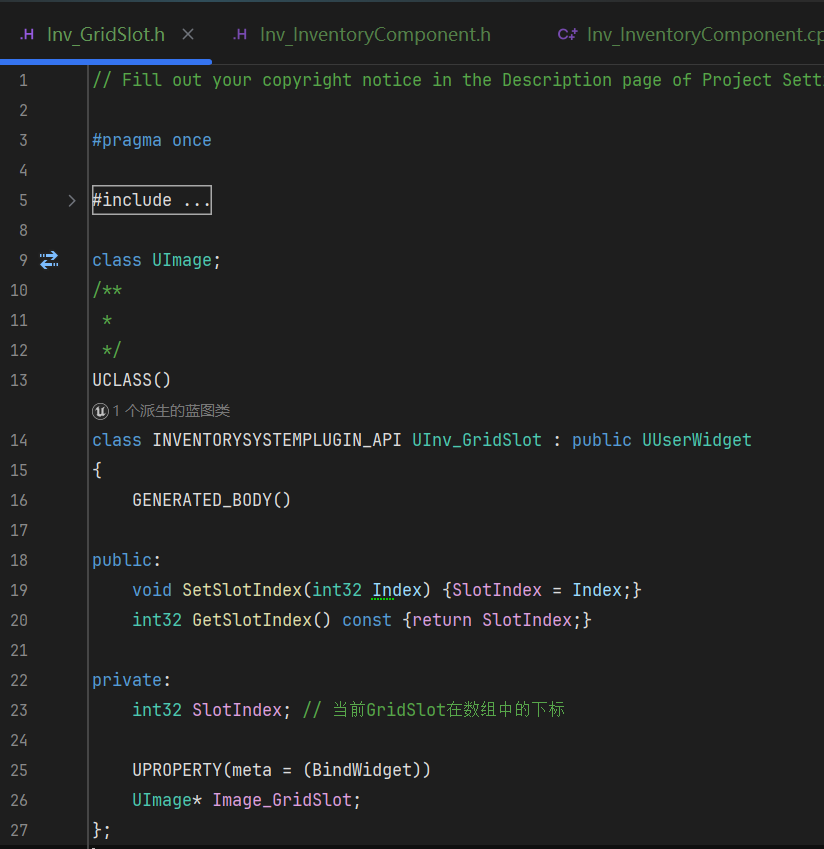Click line number 26 in the gutter

[19, 800]
